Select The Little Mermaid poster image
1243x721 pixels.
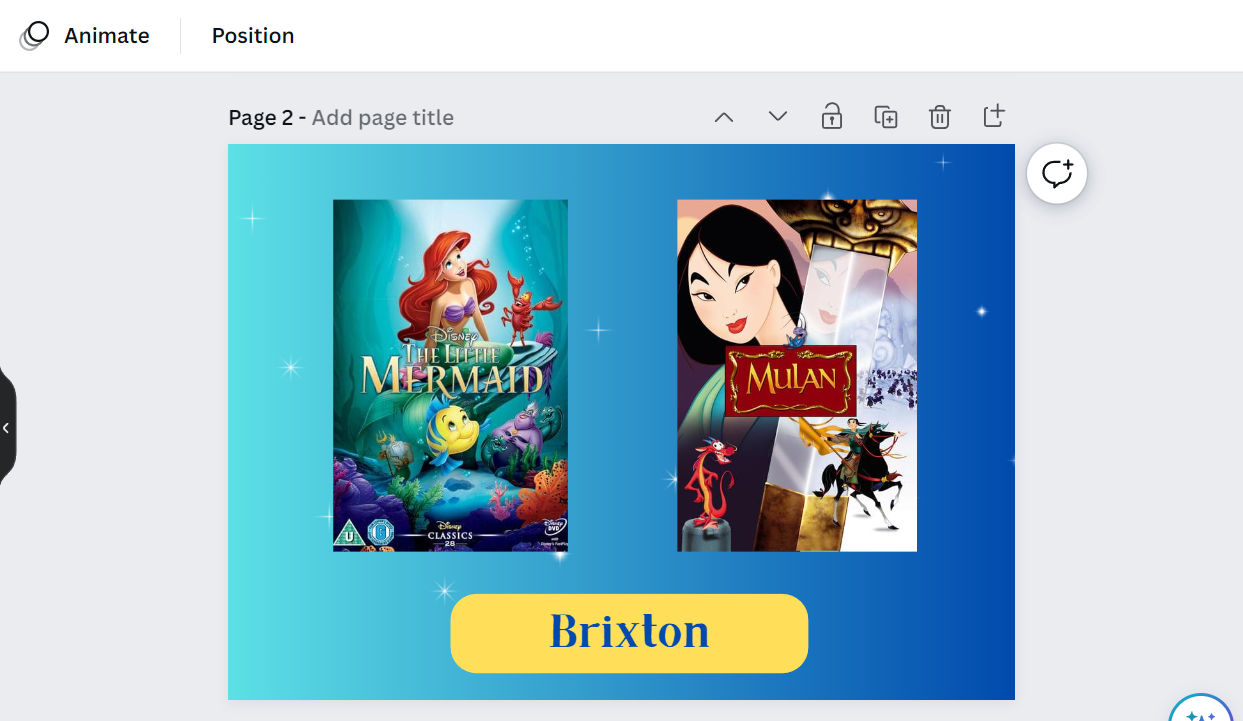pos(450,375)
